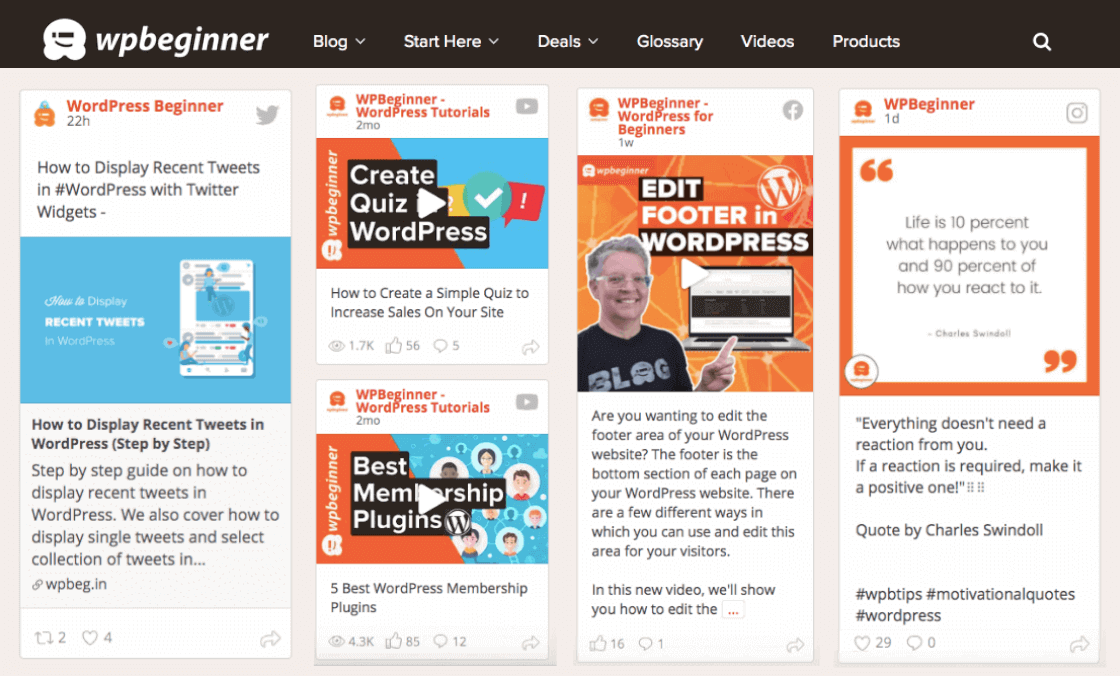Toggle the heart like on the tweet card
Screen dimensions: 1120x680
[x=90, y=637]
